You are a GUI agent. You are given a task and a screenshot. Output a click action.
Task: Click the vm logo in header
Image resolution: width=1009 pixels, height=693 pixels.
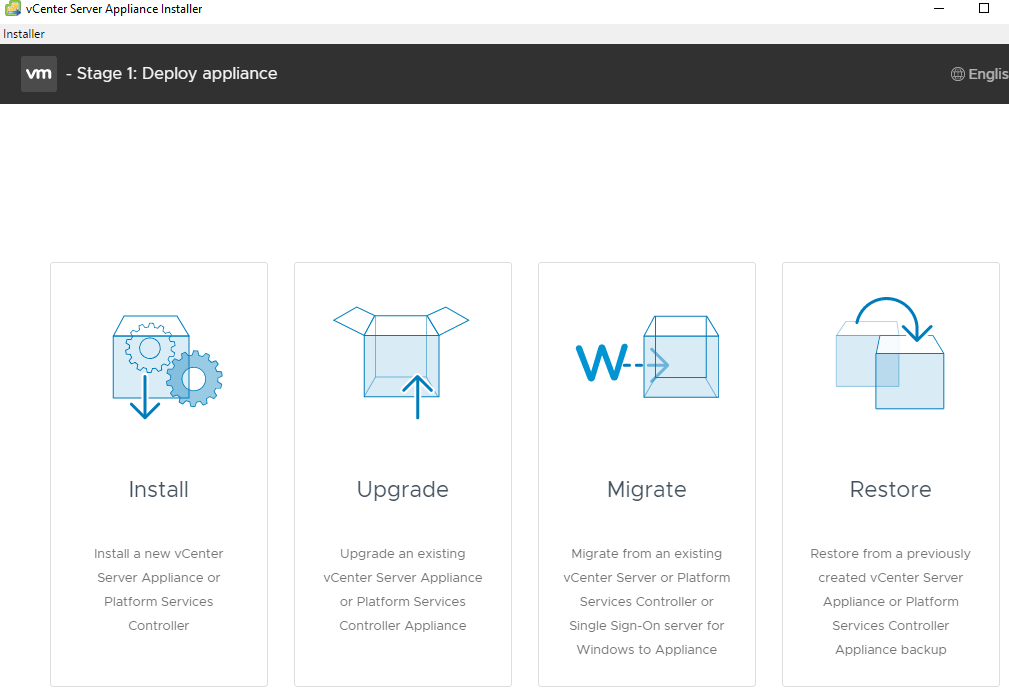click(x=39, y=73)
